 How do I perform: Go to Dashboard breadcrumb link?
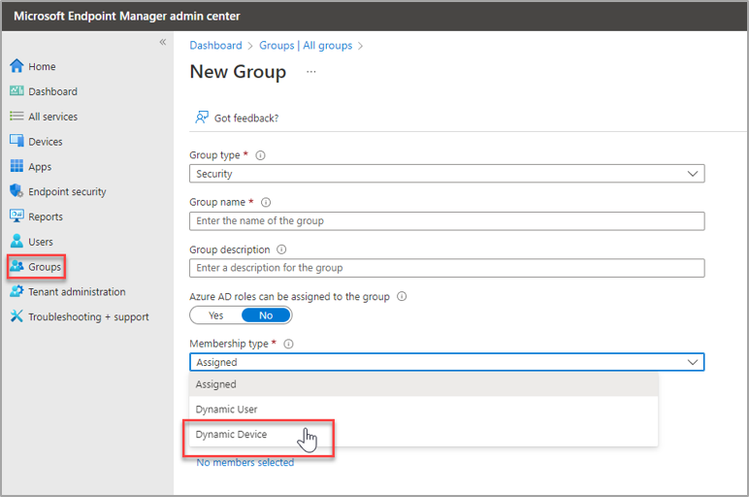215,46
